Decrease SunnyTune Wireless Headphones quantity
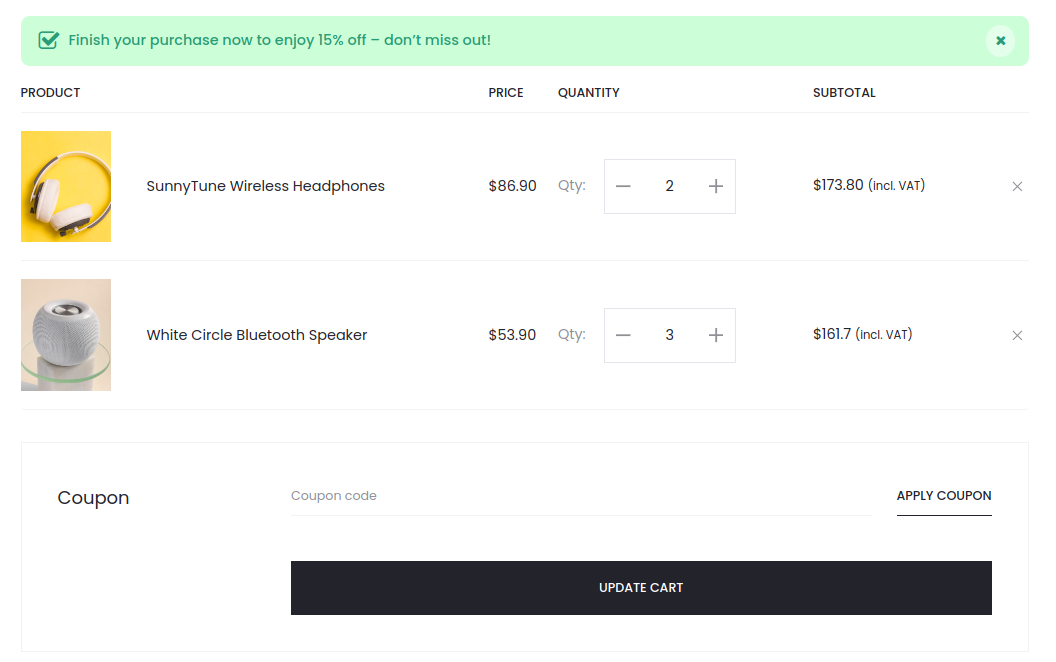This screenshot has width=1056, height=662. tap(624, 187)
